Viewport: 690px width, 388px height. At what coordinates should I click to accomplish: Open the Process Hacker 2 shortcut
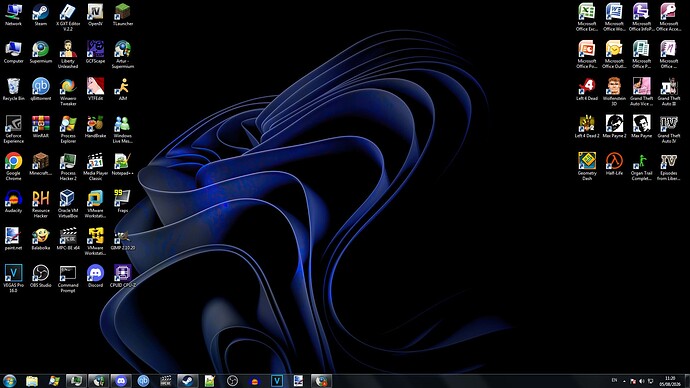(x=68, y=167)
